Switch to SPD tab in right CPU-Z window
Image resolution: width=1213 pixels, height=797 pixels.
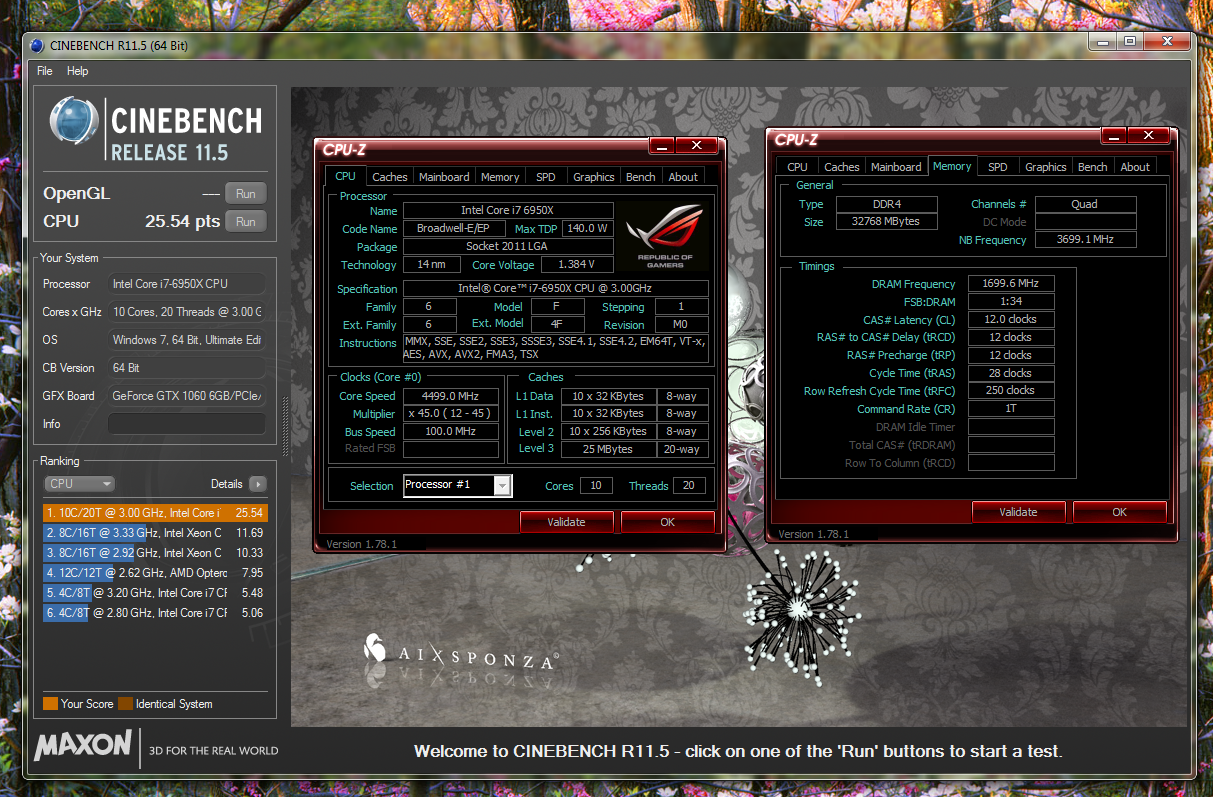(x=998, y=167)
